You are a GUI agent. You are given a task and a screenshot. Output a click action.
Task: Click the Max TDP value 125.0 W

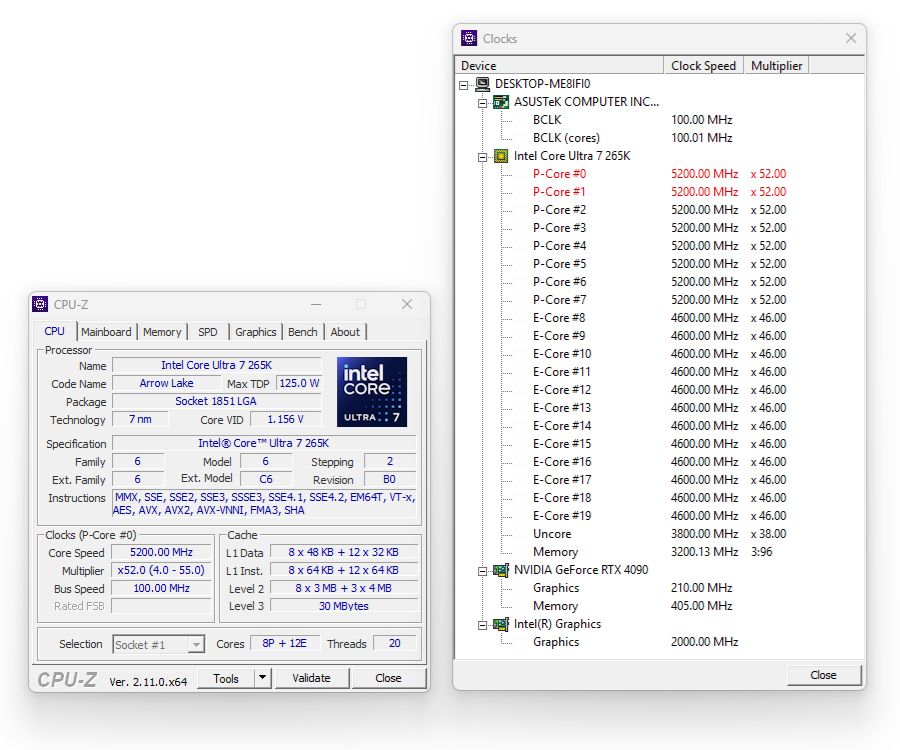pyautogui.click(x=299, y=383)
